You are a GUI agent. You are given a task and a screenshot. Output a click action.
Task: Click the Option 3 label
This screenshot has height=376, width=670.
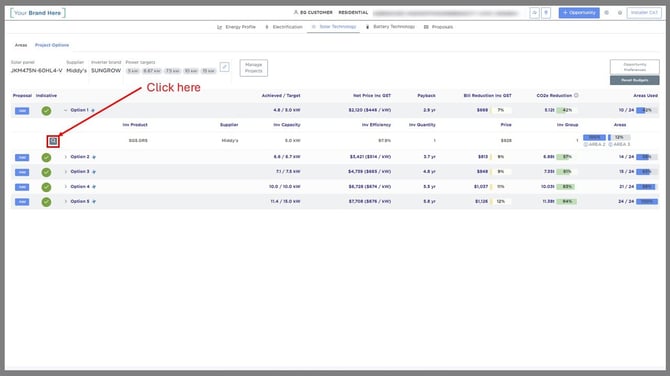pos(80,172)
